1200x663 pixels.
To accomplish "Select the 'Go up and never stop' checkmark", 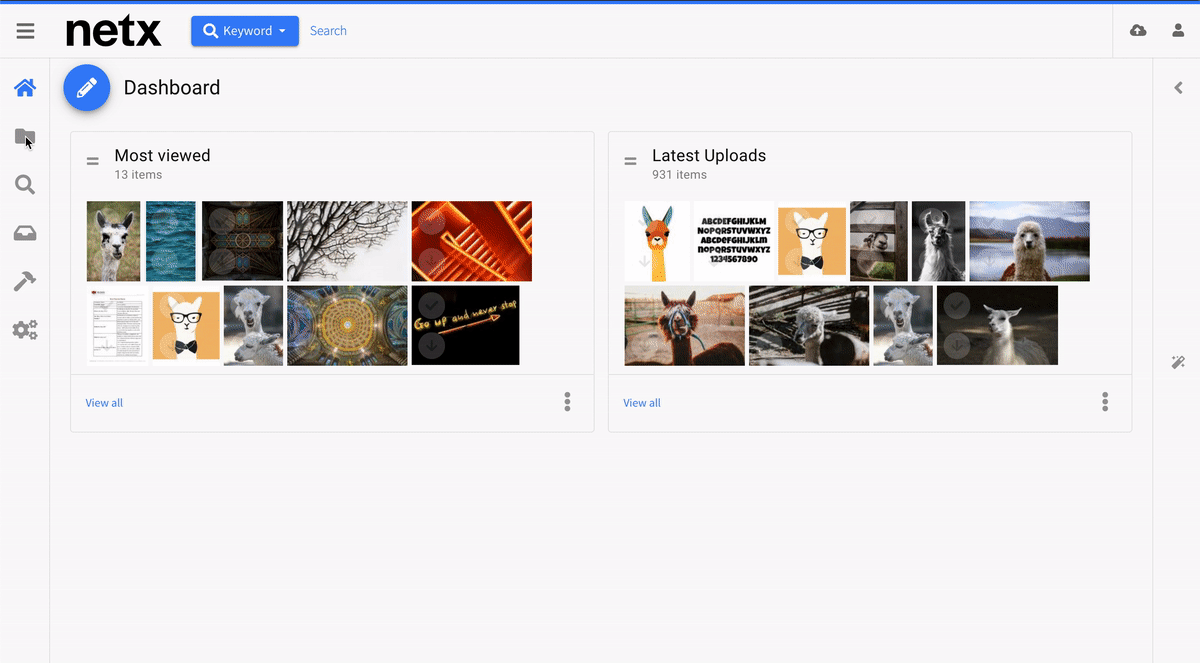I will pos(431,305).
